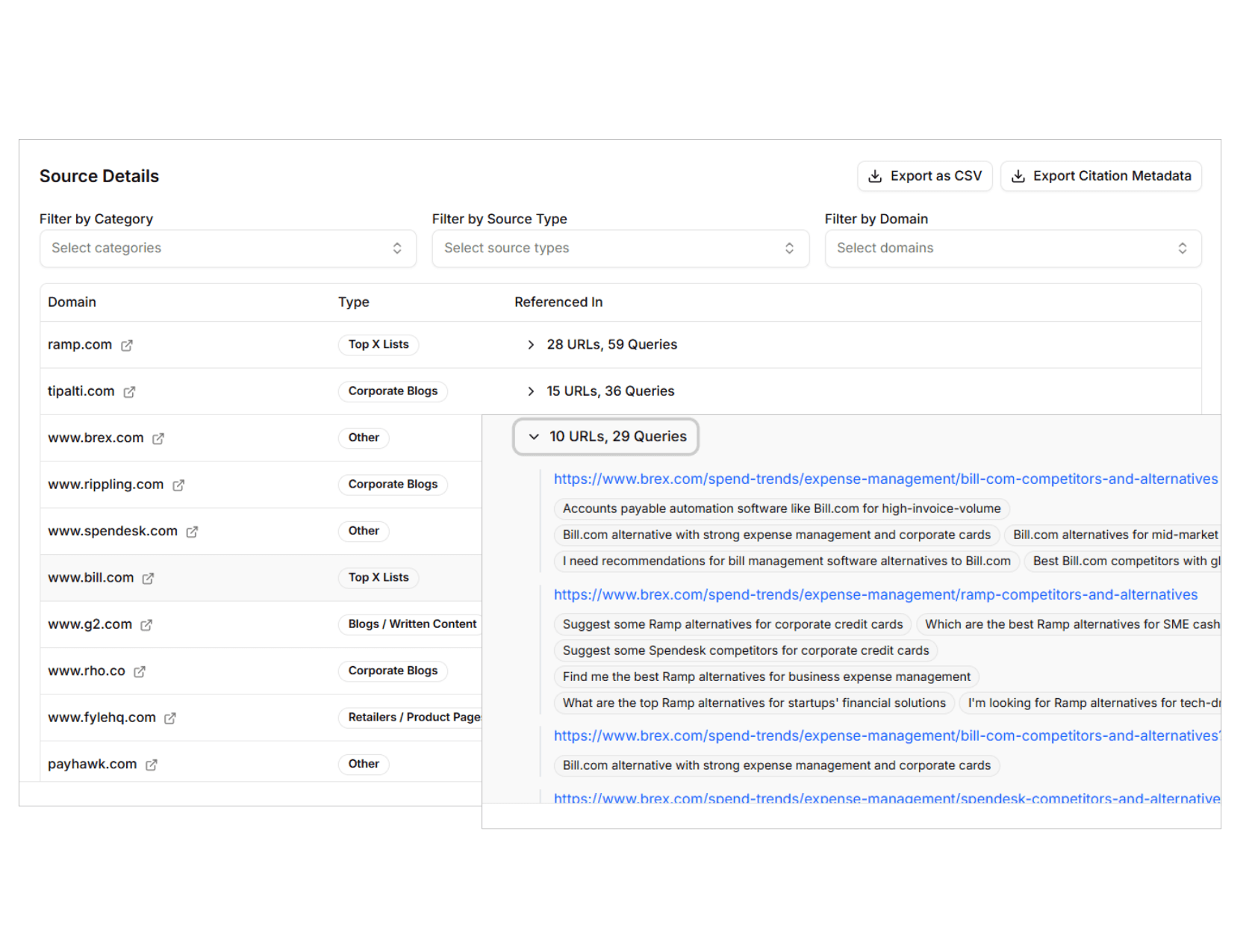Open www.brex.com using its external link icon
This screenshot has width=1252, height=952.
158,439
